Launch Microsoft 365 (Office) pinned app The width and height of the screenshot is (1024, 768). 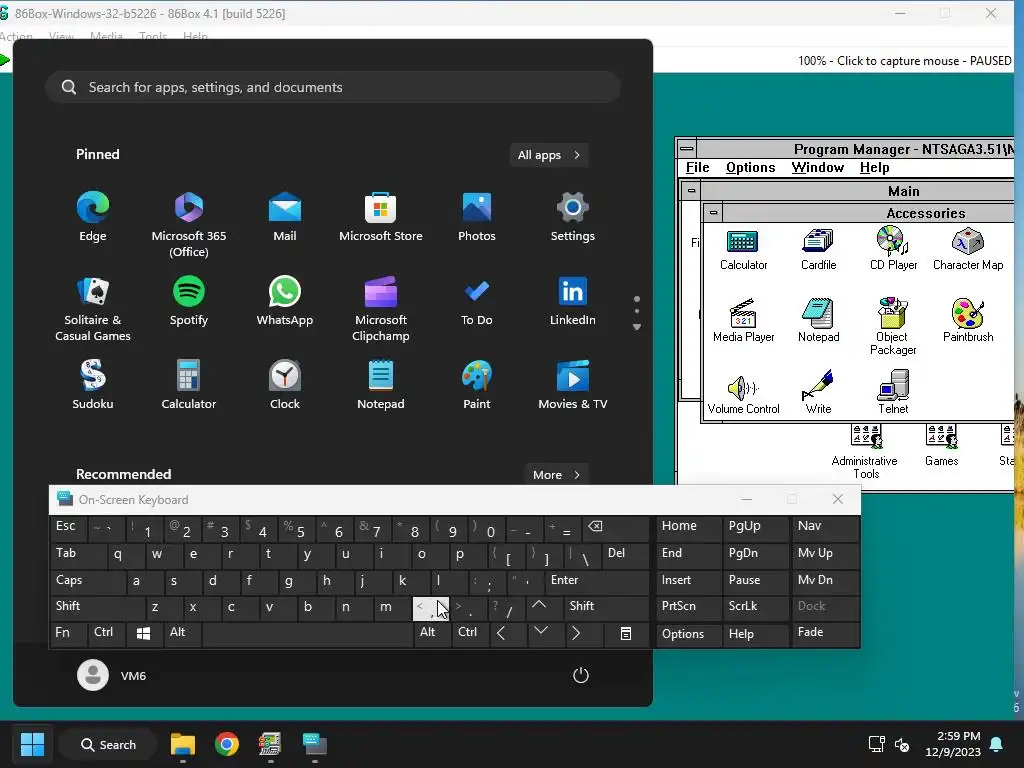189,224
